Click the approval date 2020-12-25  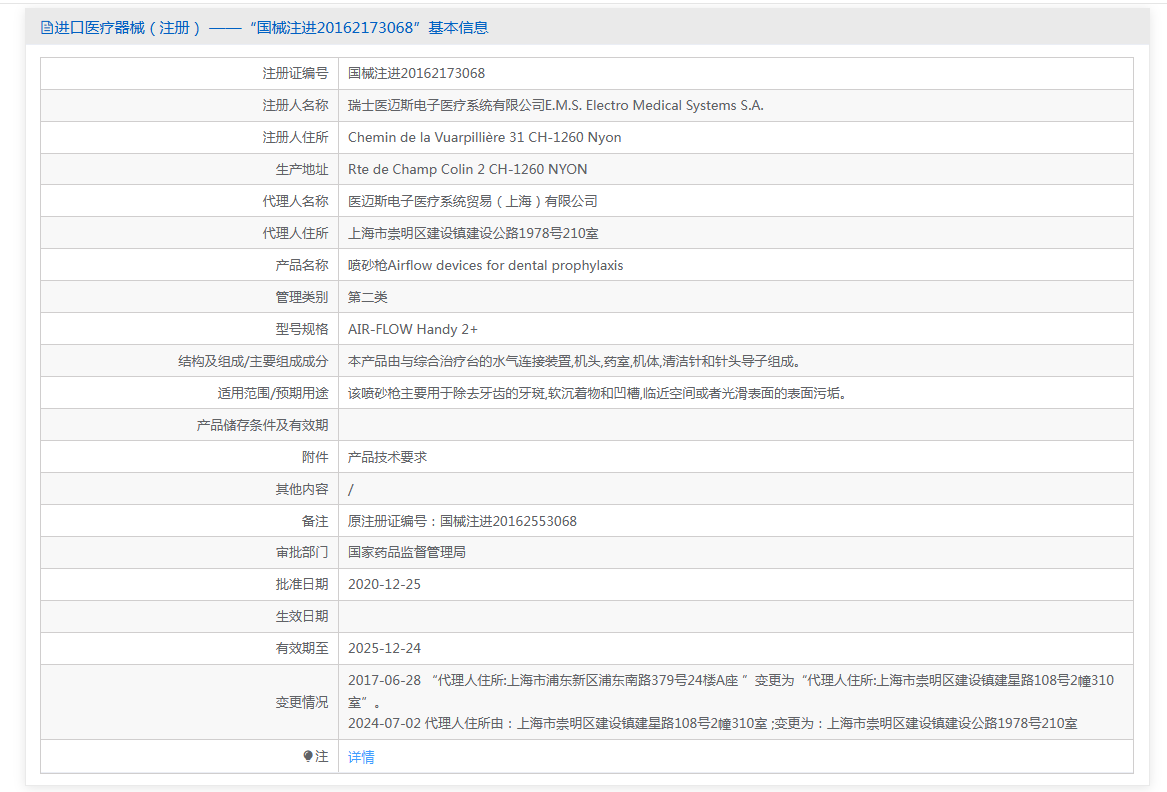click(x=384, y=584)
